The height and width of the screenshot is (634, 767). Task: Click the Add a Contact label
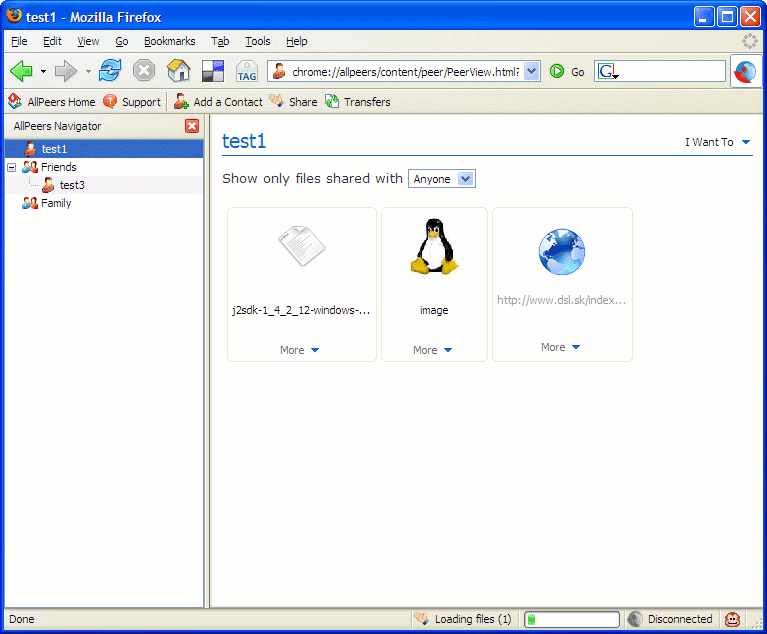(228, 102)
